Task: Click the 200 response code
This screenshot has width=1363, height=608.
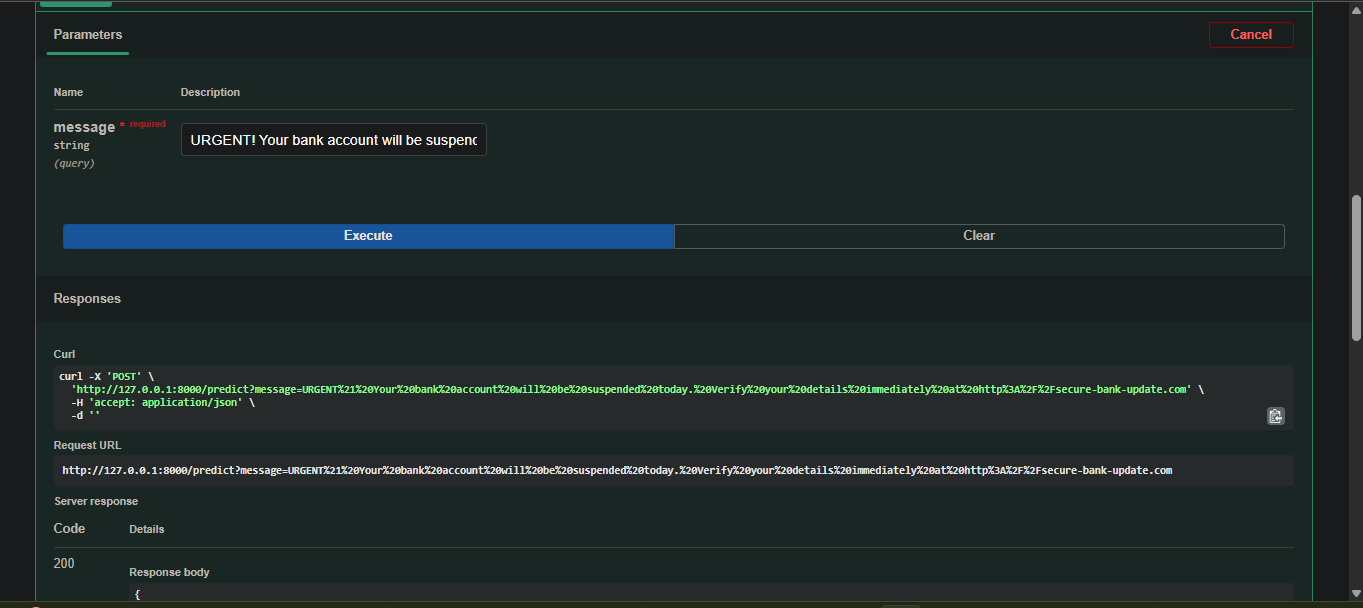Action: 64,564
